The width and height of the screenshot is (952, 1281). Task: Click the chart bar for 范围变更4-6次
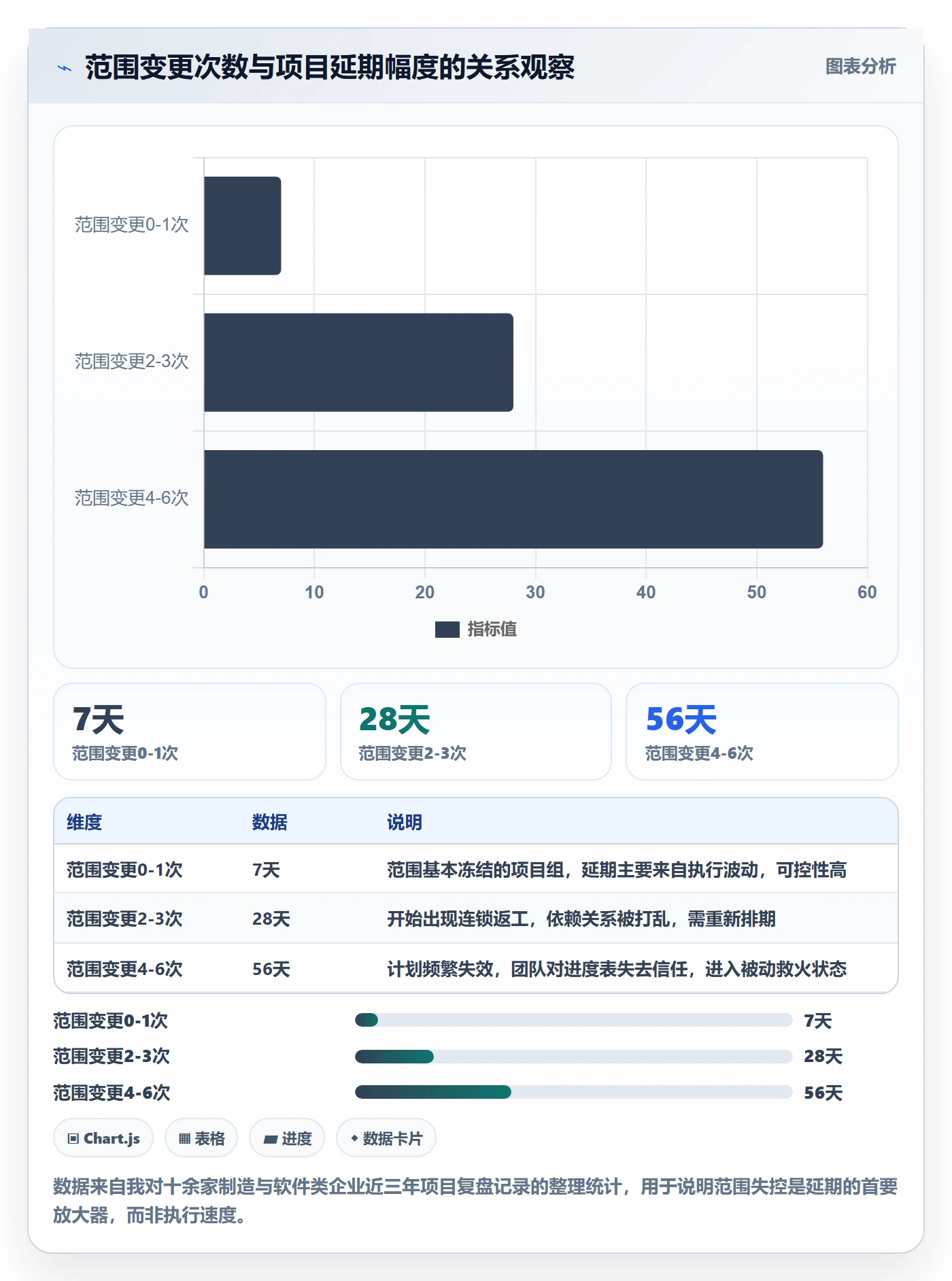click(513, 499)
